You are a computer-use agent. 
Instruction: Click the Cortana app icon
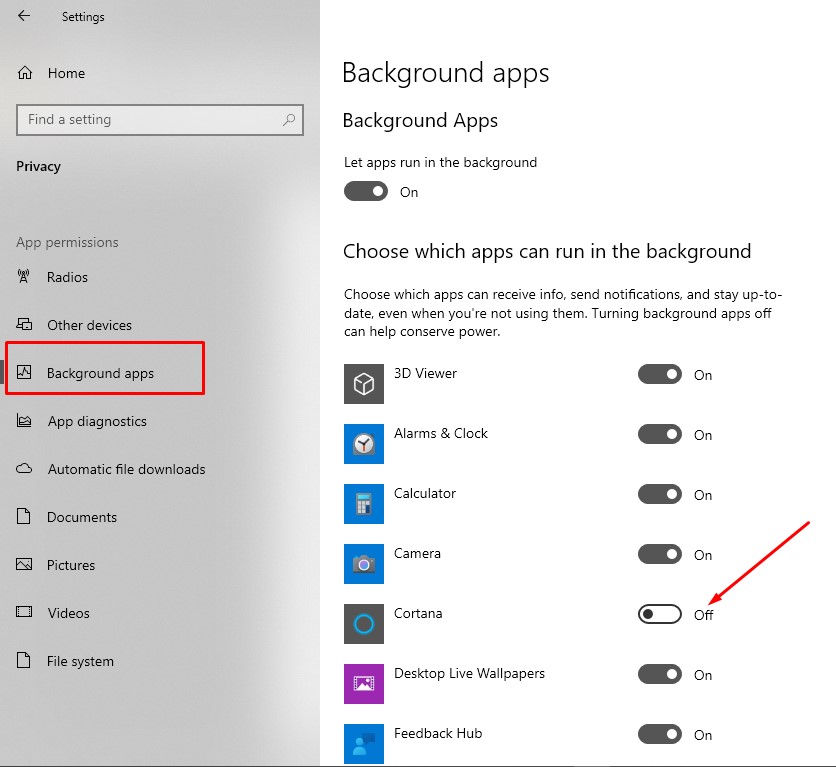364,624
